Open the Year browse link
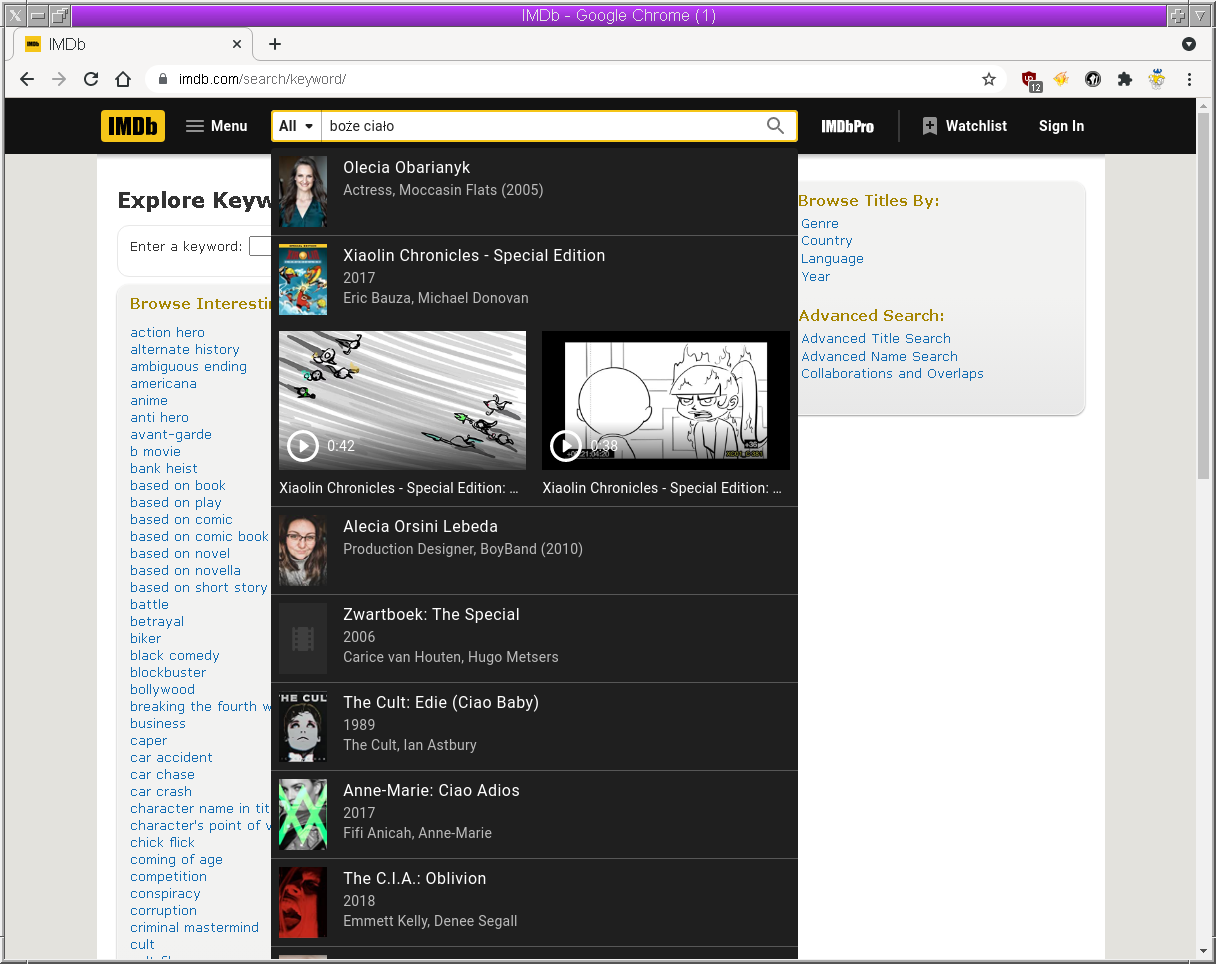1216x964 pixels. [x=816, y=277]
